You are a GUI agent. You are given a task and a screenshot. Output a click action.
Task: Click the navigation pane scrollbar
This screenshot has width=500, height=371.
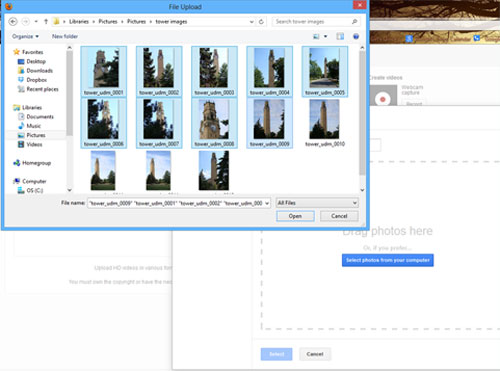click(x=69, y=93)
